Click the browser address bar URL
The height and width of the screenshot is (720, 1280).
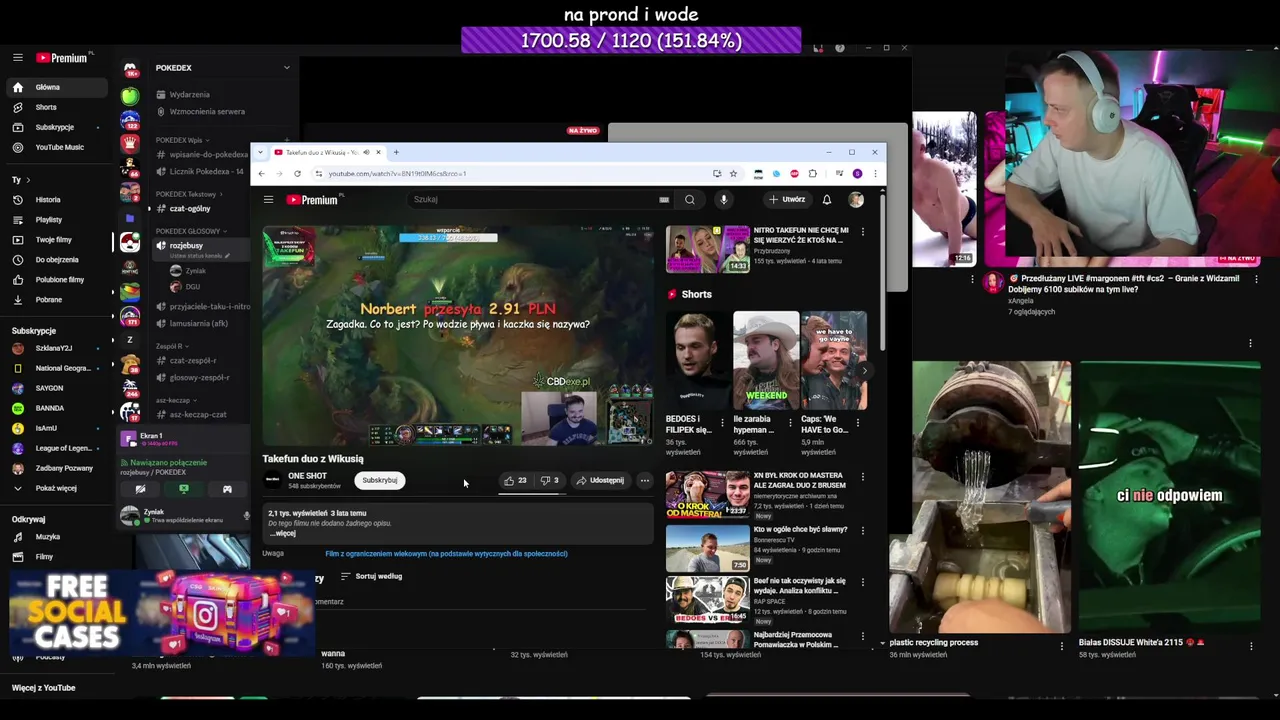point(397,174)
